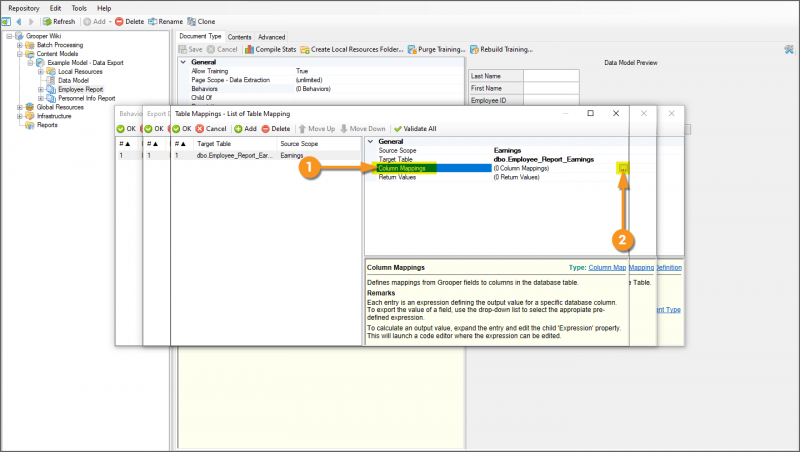800x452 pixels.
Task: Sort by Source Scope column header
Action: [x=319, y=144]
